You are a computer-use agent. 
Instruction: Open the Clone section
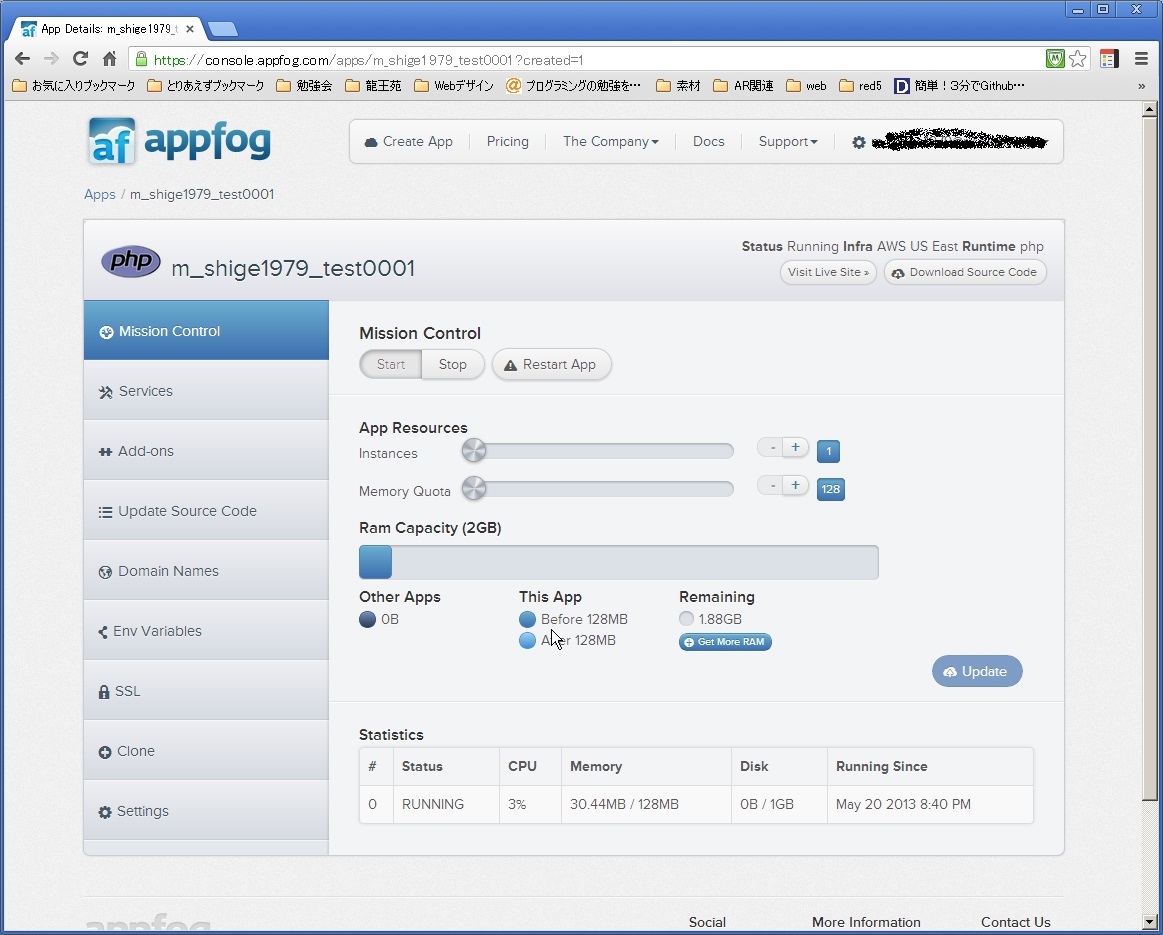tap(206, 751)
